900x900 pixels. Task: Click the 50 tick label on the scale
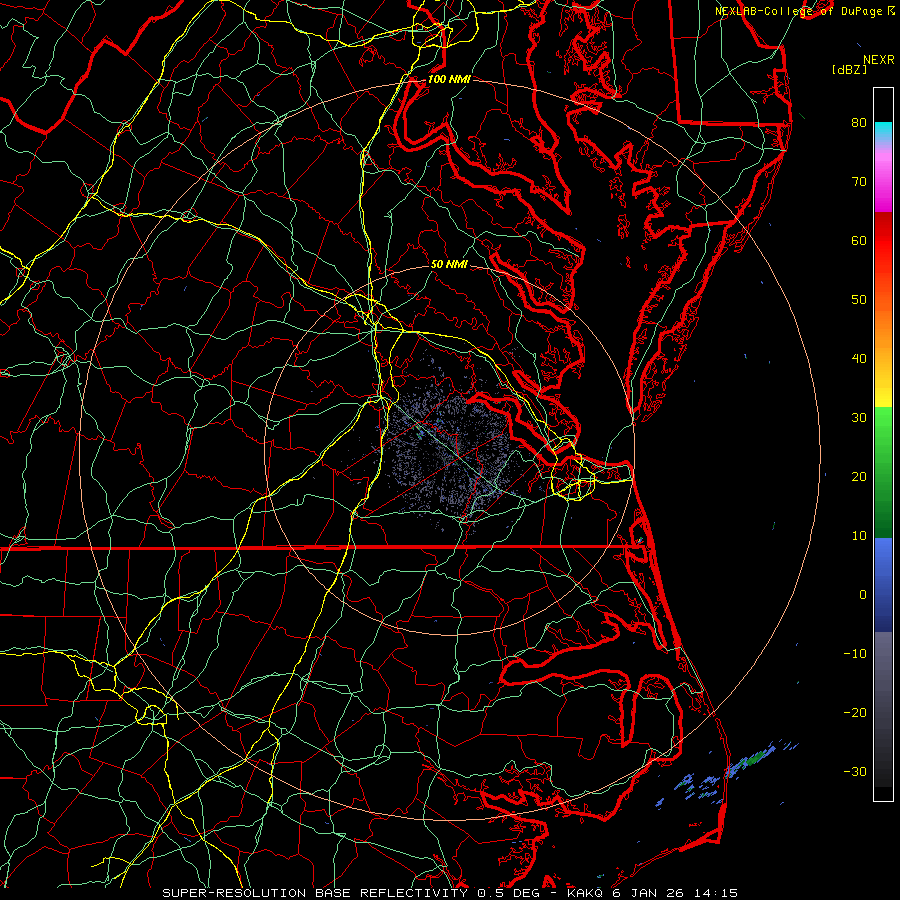tap(858, 300)
